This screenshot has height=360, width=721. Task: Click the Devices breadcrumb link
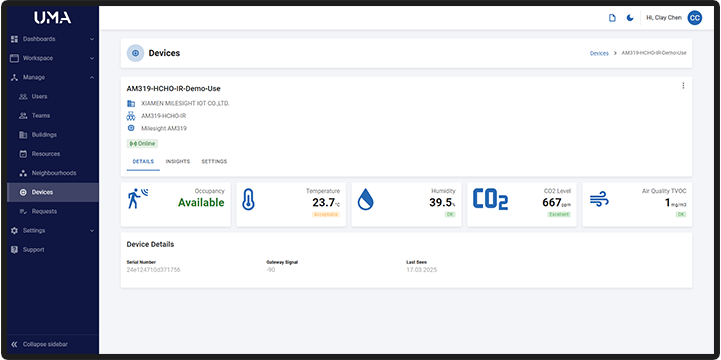[599, 53]
